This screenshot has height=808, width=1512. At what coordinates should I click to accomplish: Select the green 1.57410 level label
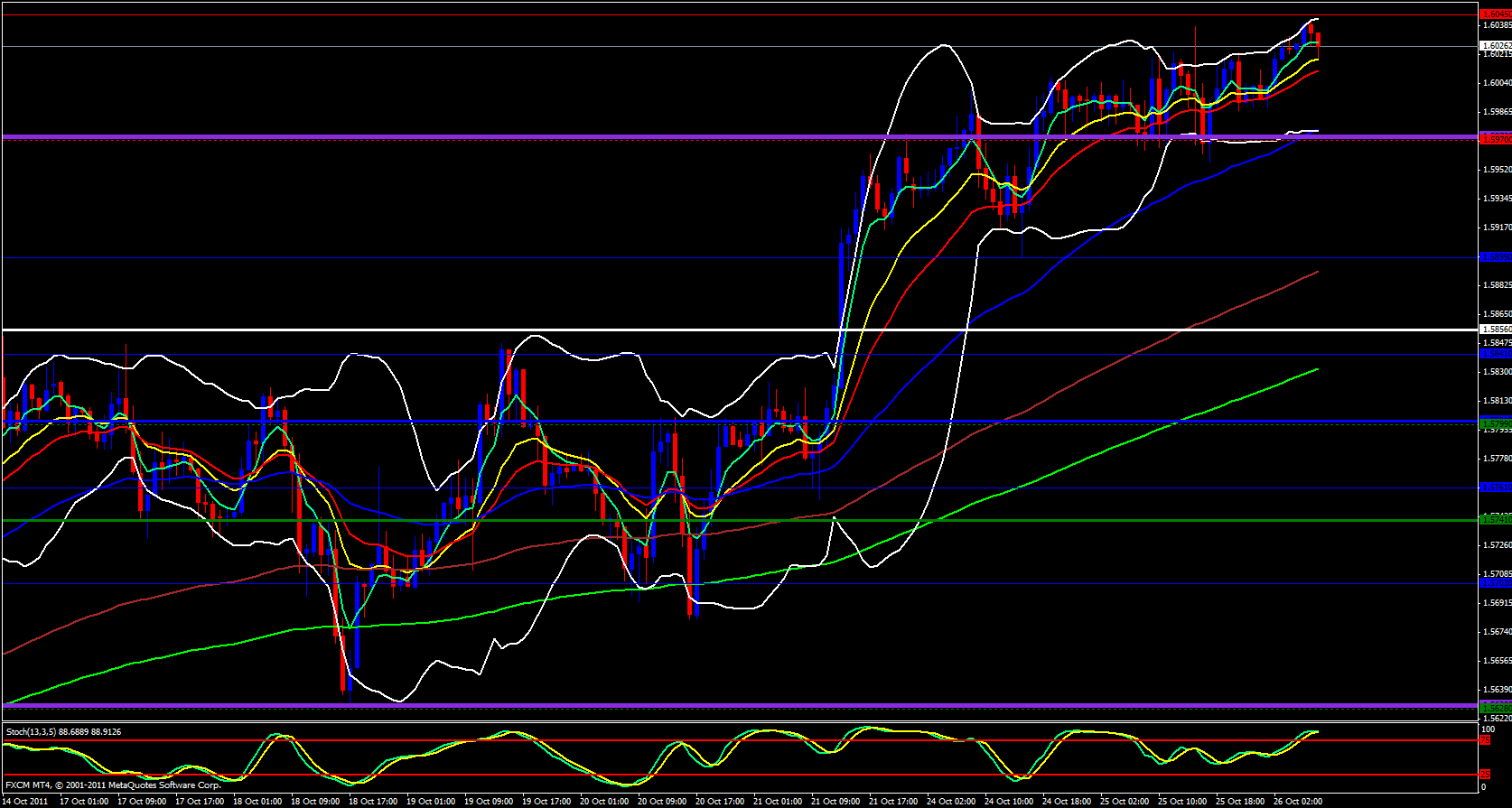point(1495,519)
